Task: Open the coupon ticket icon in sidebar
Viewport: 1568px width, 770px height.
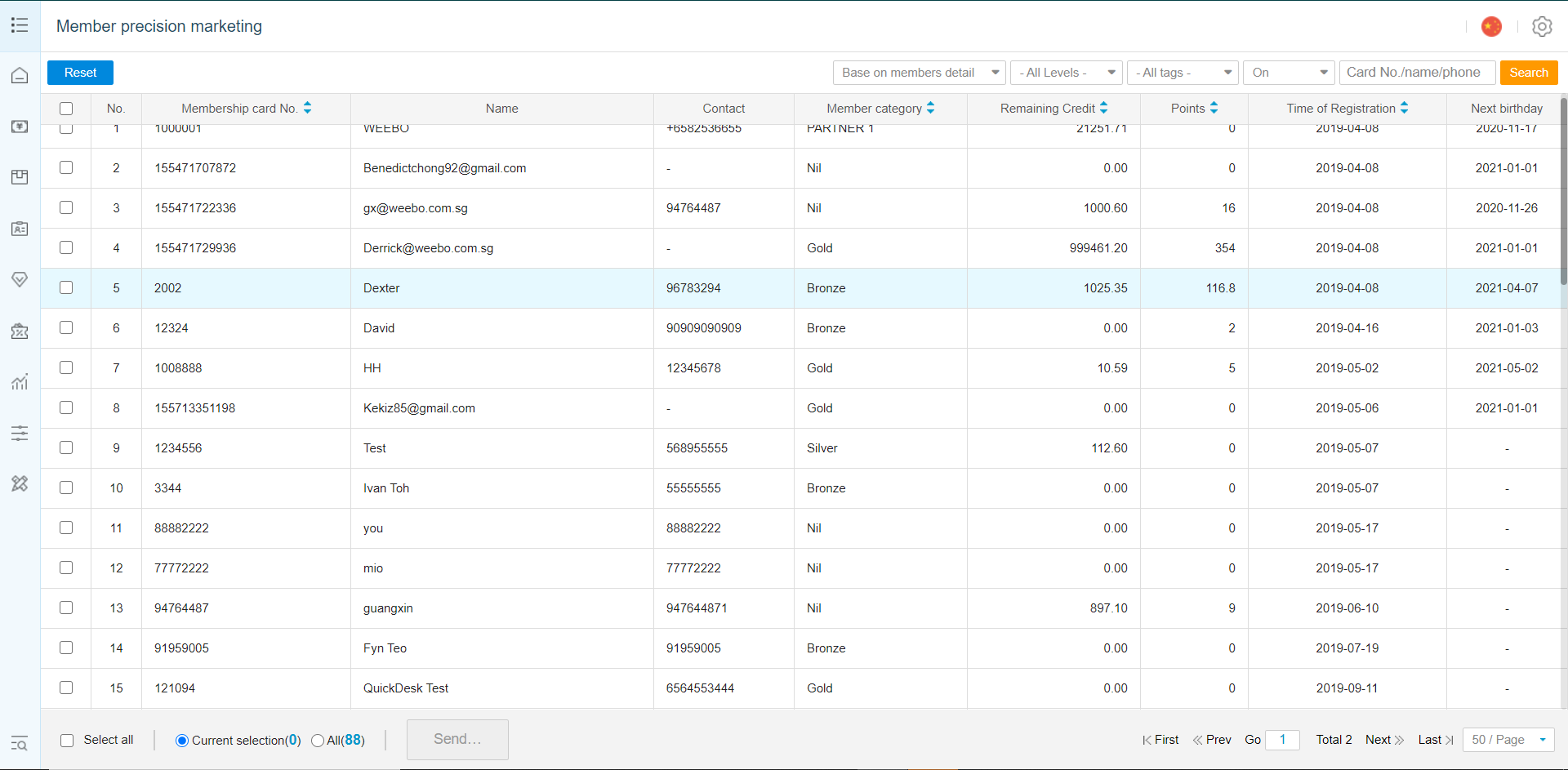Action: (x=20, y=331)
